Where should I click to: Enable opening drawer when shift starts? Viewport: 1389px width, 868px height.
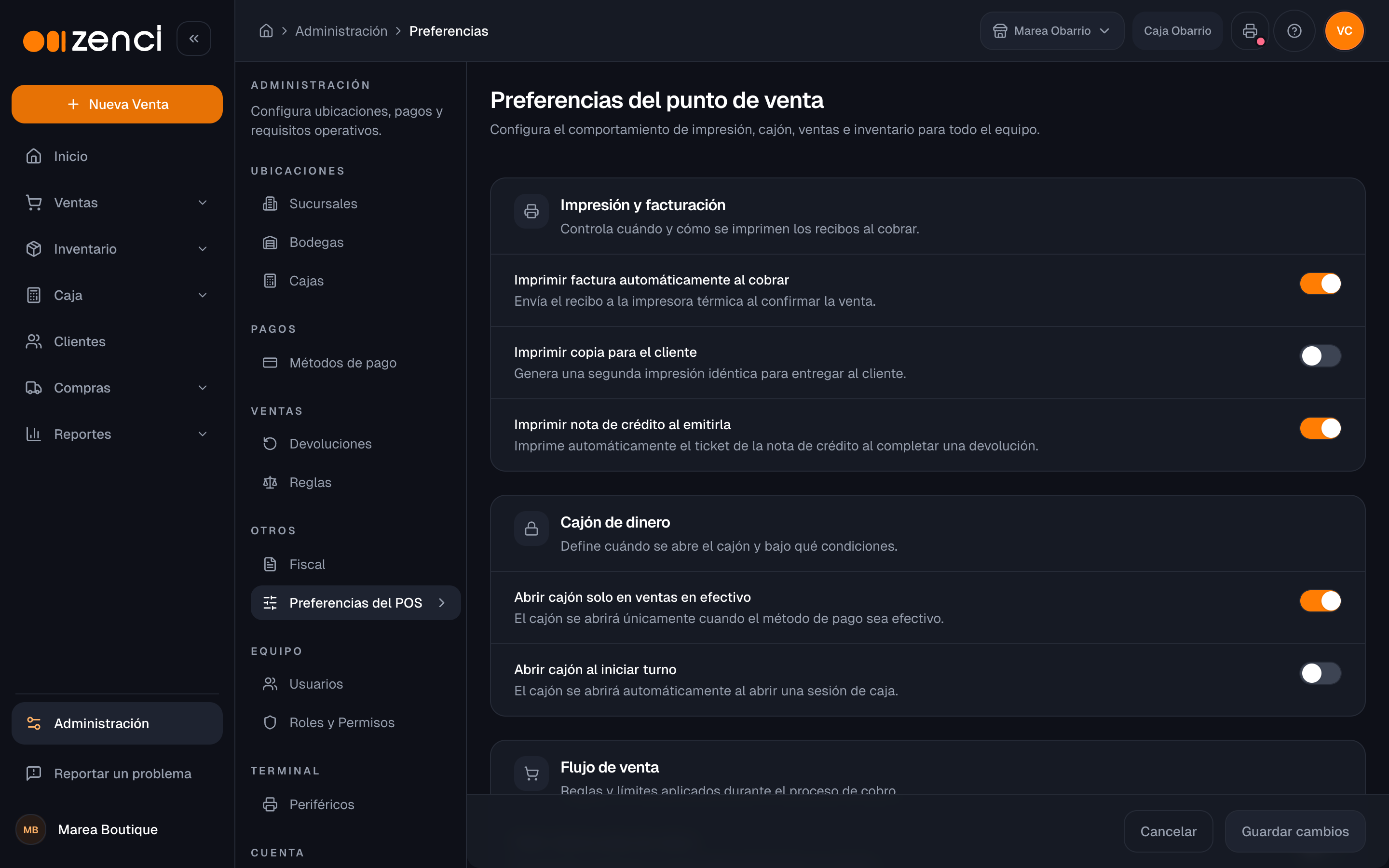(1320, 673)
